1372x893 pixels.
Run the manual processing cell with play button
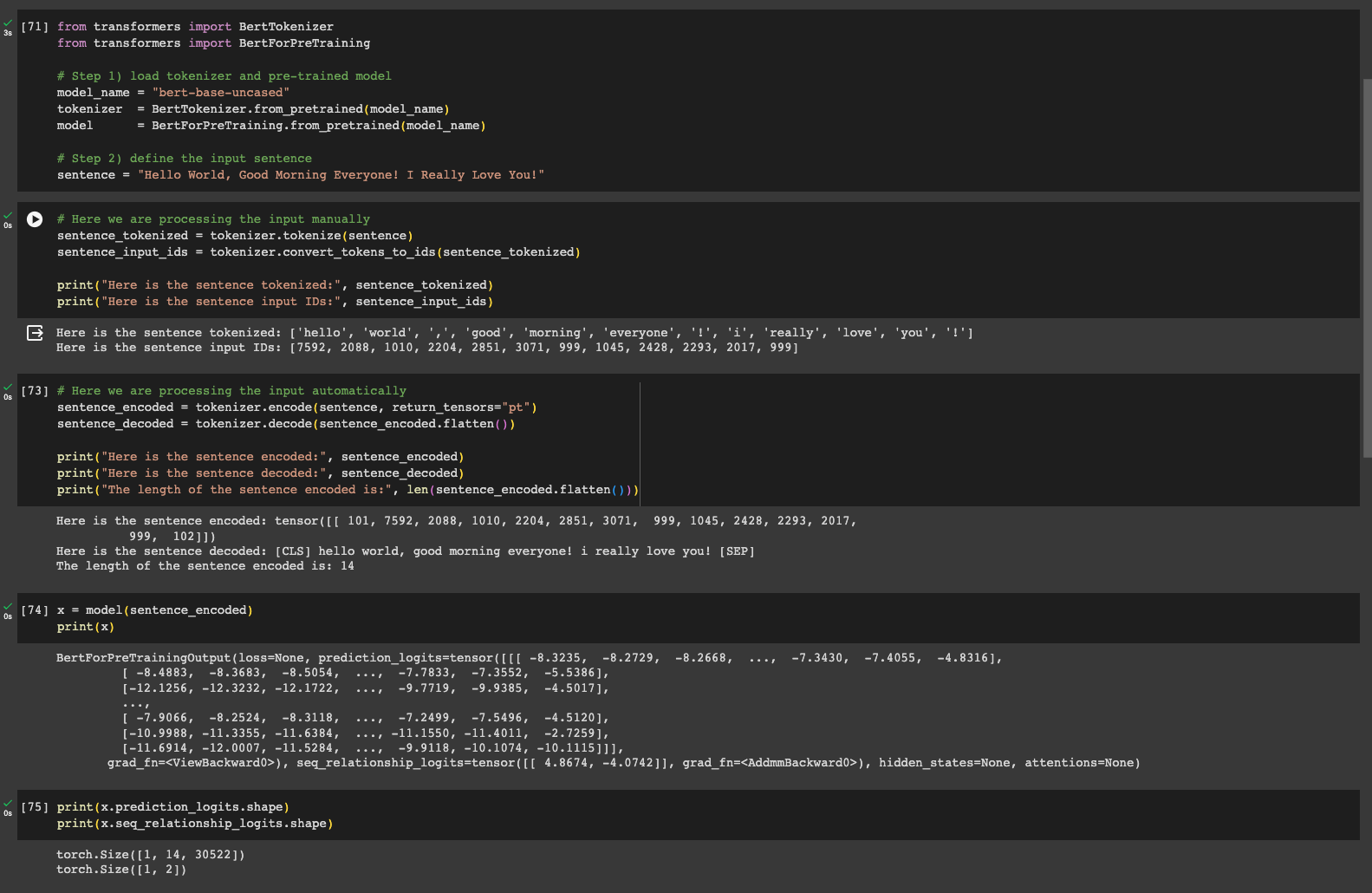pos(35,219)
